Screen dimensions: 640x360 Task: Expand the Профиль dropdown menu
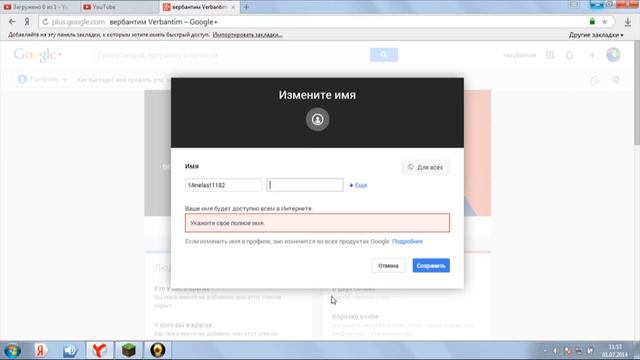point(42,79)
